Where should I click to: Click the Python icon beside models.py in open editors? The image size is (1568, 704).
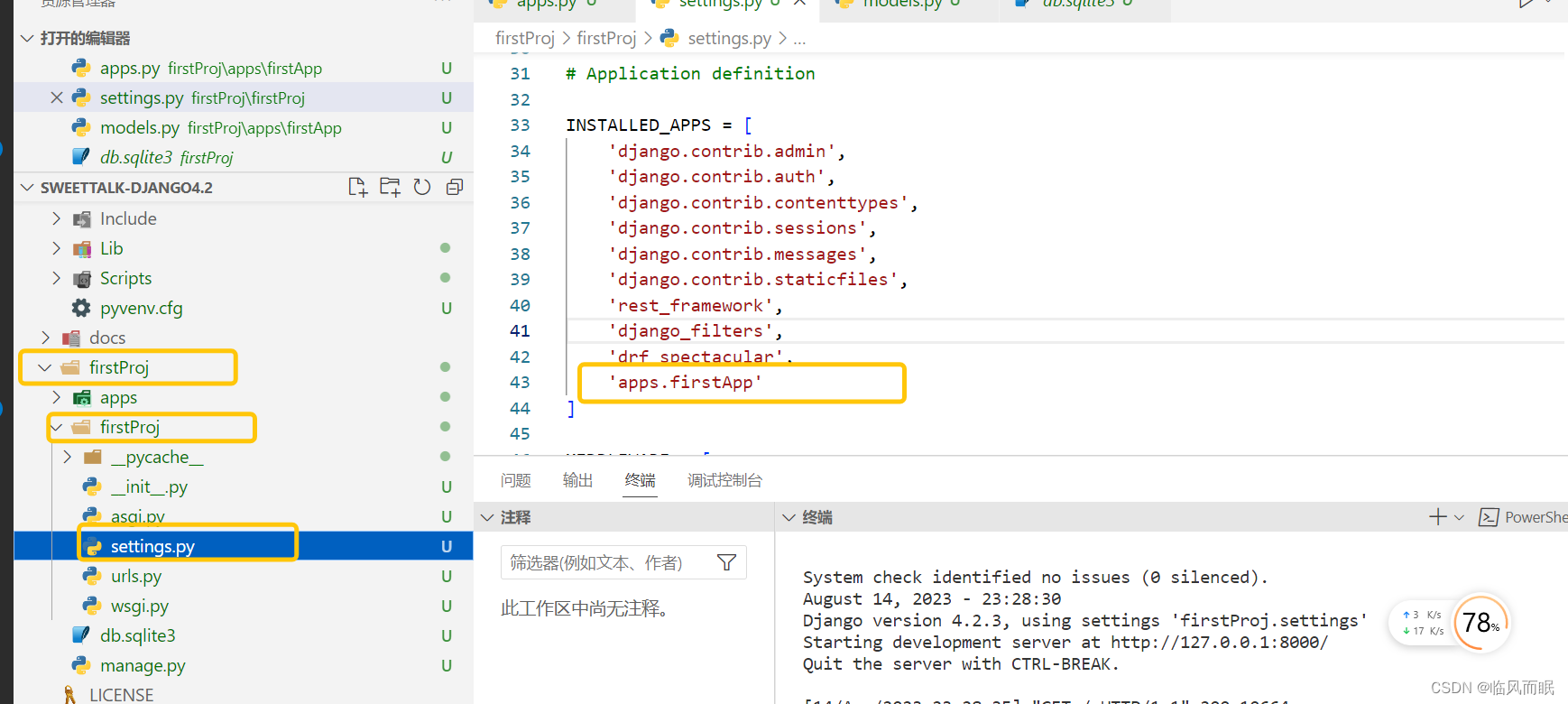click(x=81, y=127)
